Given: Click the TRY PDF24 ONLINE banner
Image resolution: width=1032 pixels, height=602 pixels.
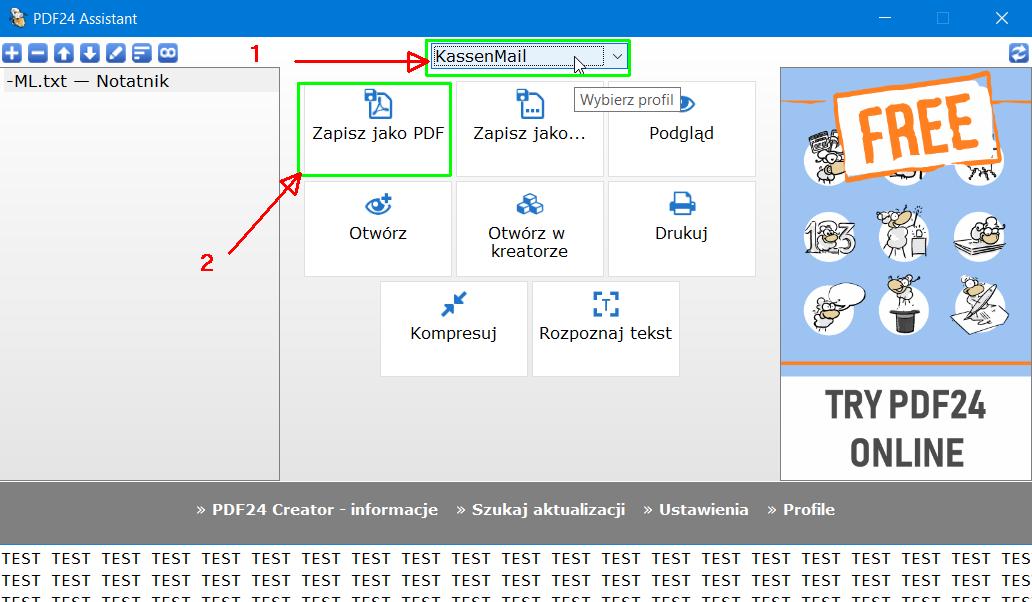Looking at the screenshot, I should pos(906,274).
